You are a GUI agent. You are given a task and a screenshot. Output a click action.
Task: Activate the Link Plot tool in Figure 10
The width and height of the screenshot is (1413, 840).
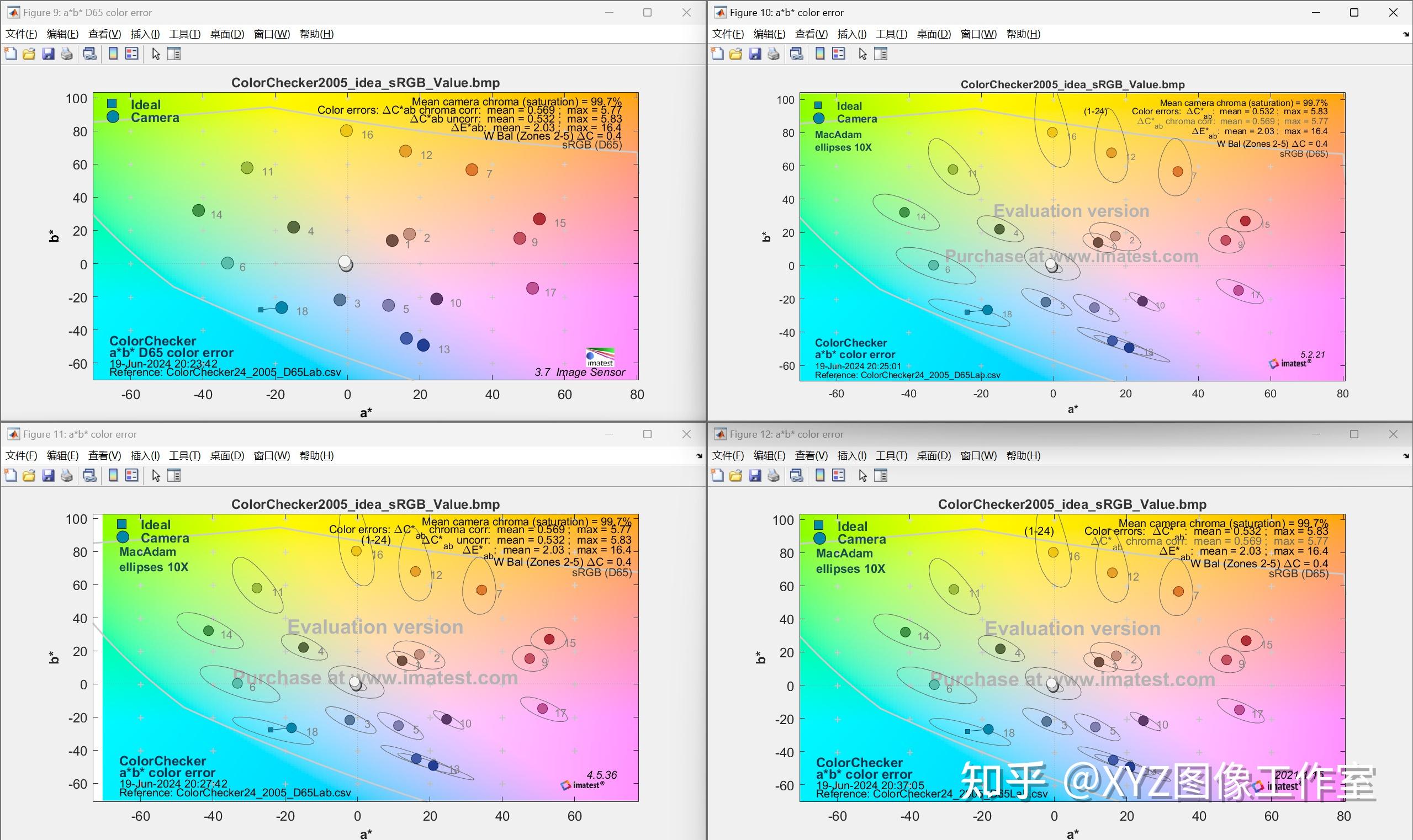click(796, 54)
